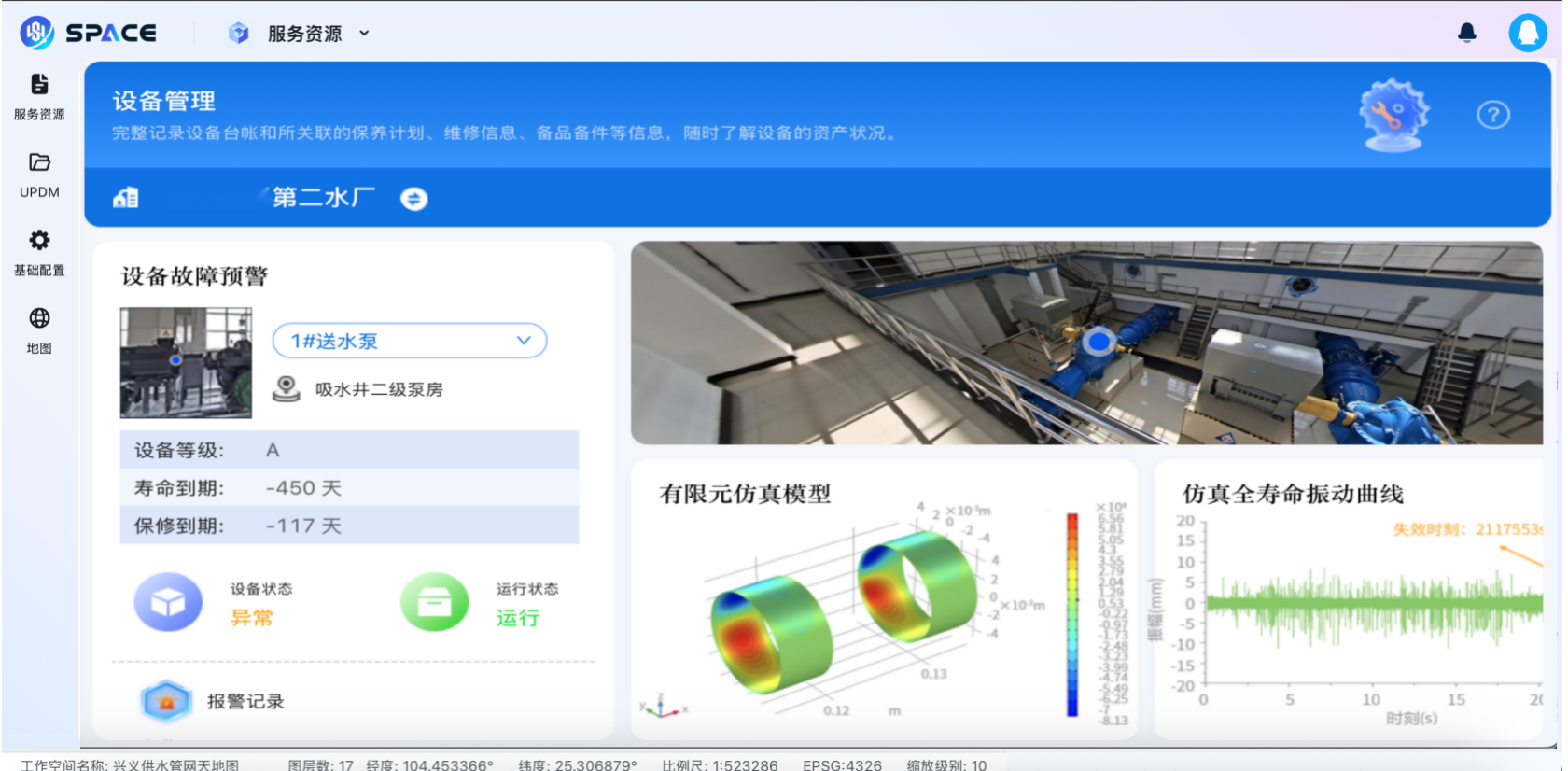Click the blue hotspot marker on pump

click(x=1100, y=342)
